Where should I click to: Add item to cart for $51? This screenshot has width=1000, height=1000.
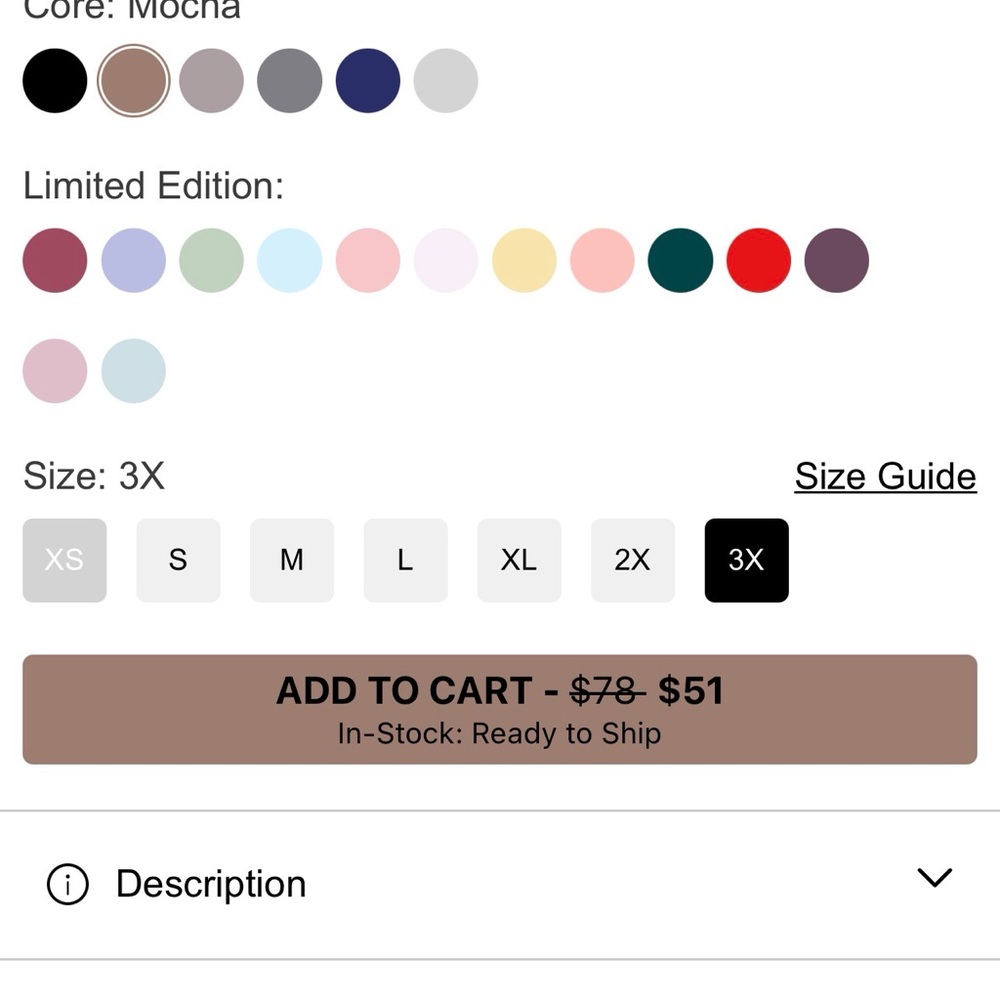click(500, 709)
